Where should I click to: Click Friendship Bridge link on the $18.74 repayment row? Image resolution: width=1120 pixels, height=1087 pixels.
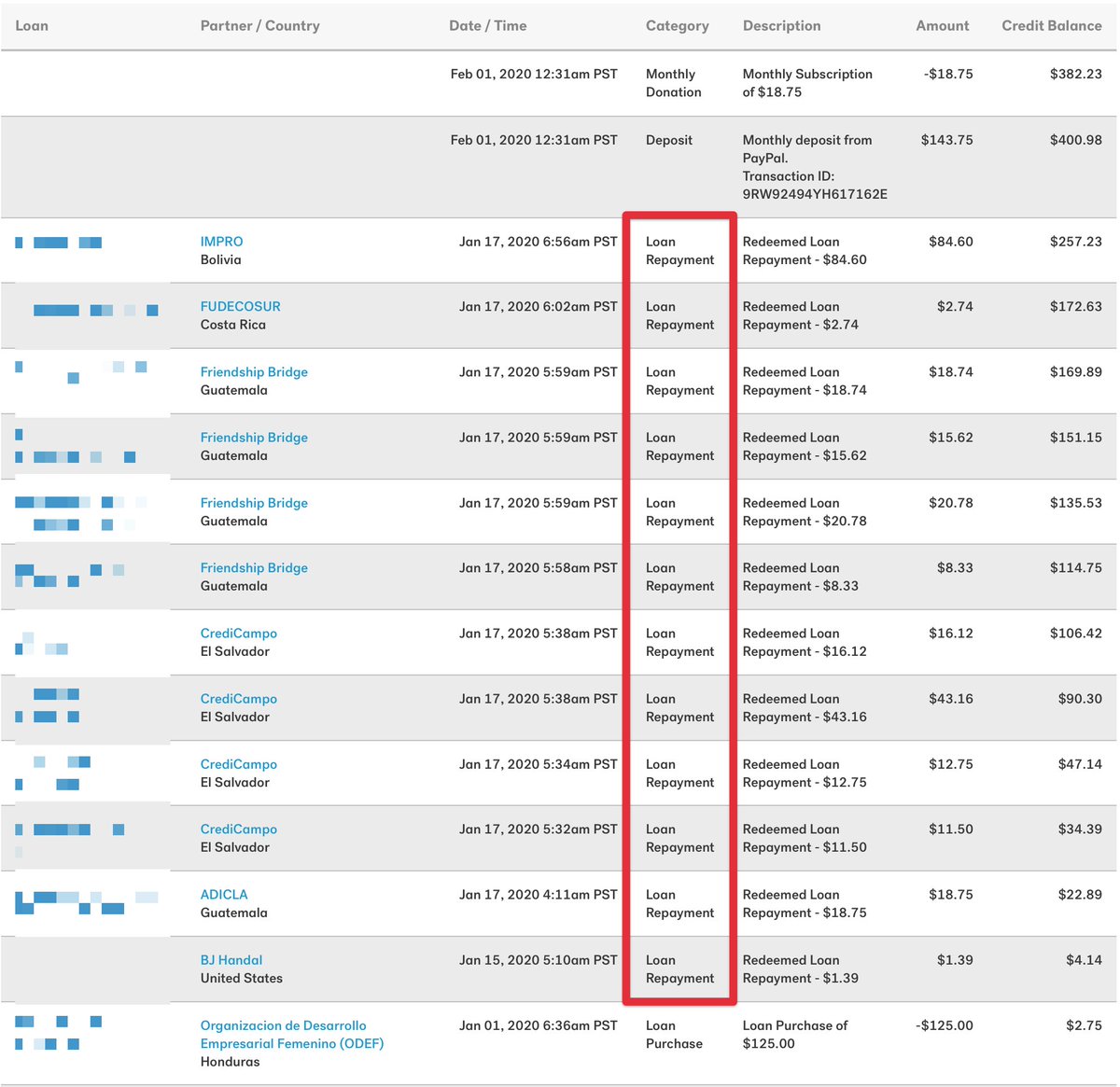254,371
